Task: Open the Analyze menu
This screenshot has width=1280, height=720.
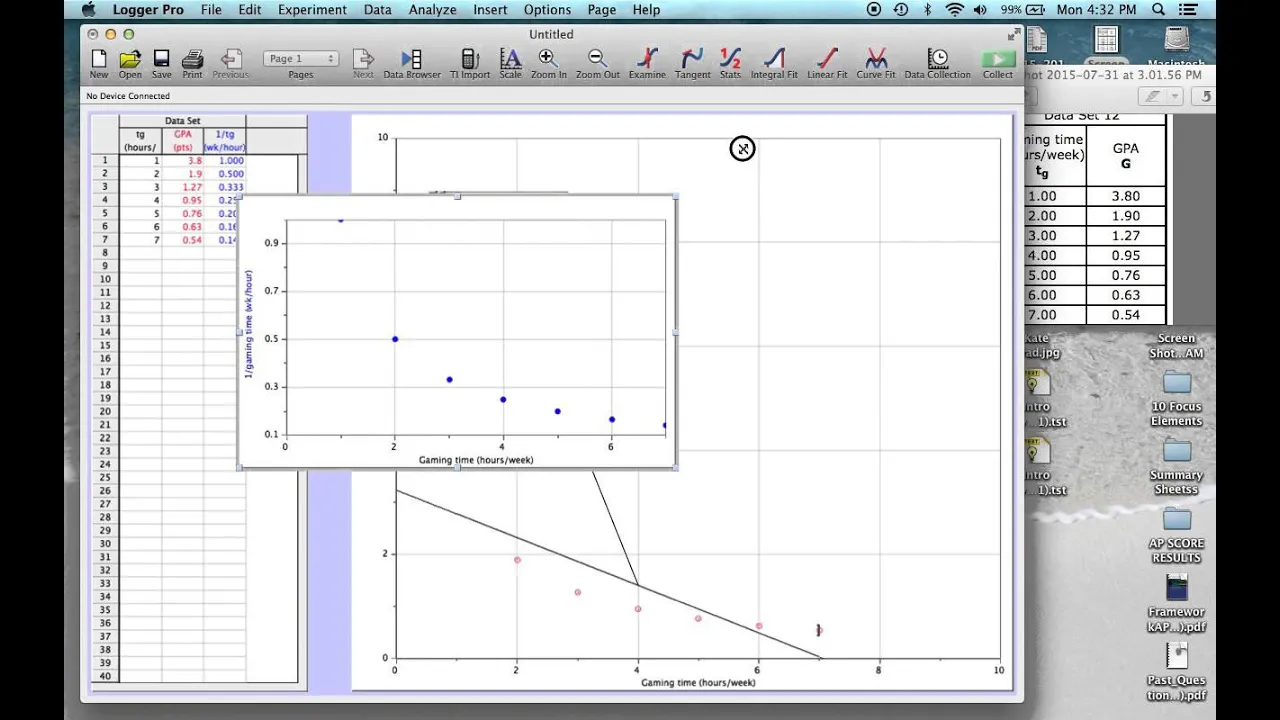Action: point(432,10)
